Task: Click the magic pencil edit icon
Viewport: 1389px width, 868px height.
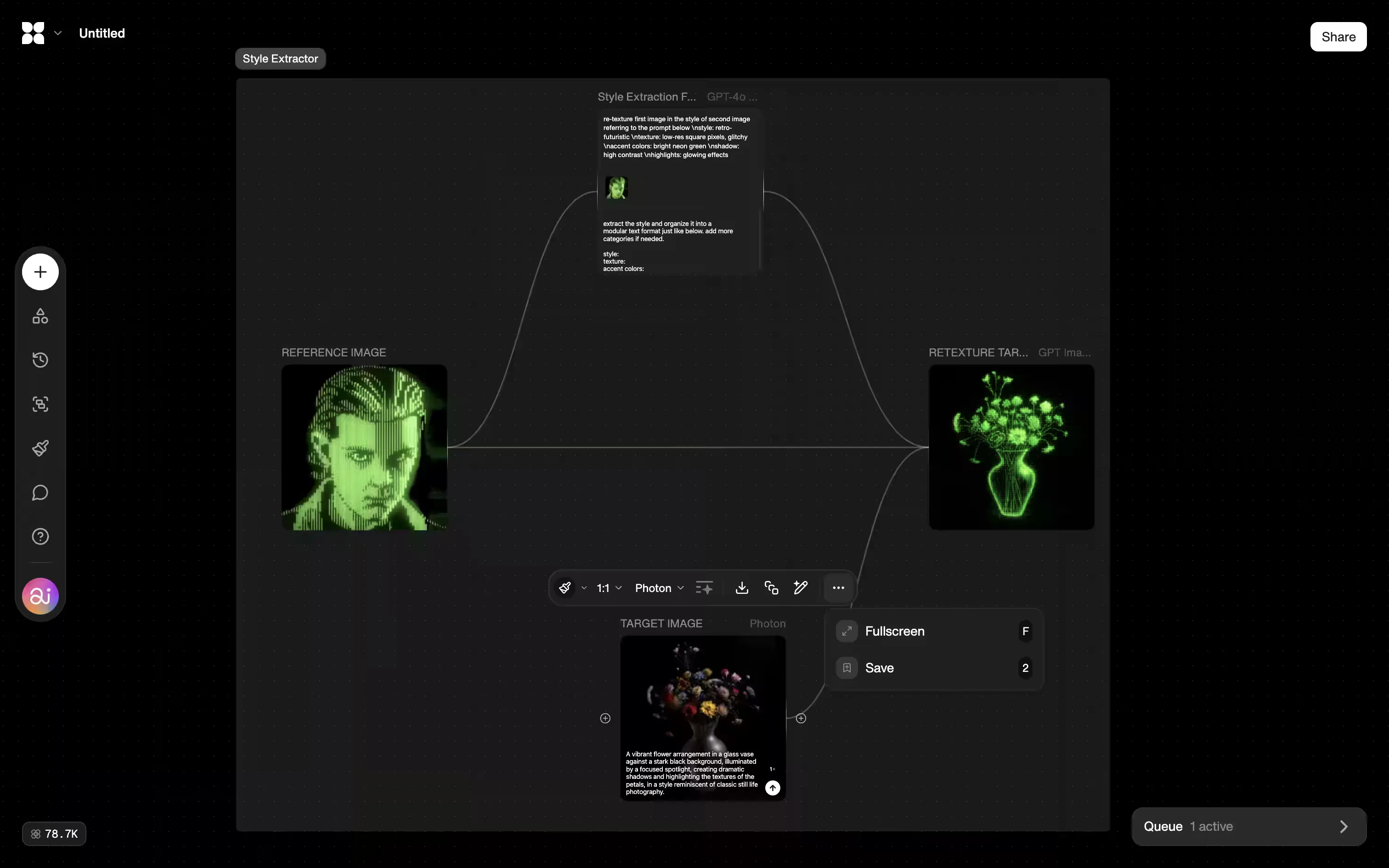Action: 801,587
